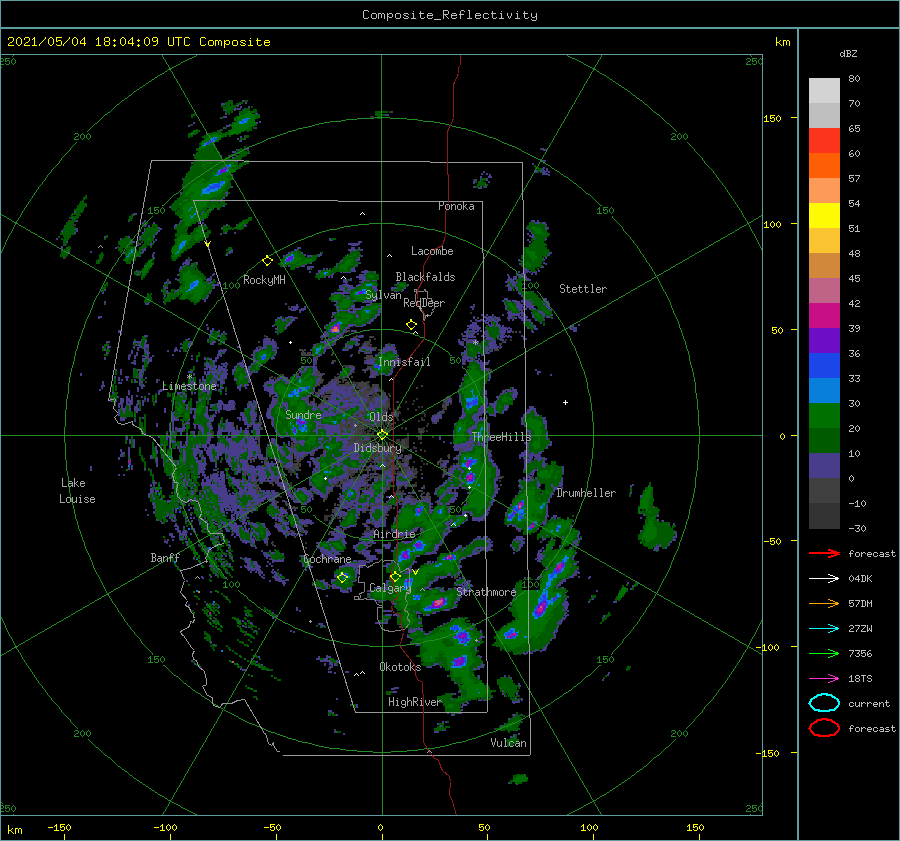Select the yellow diamond marker below RedDeer
900x841 pixels.
(x=411, y=325)
